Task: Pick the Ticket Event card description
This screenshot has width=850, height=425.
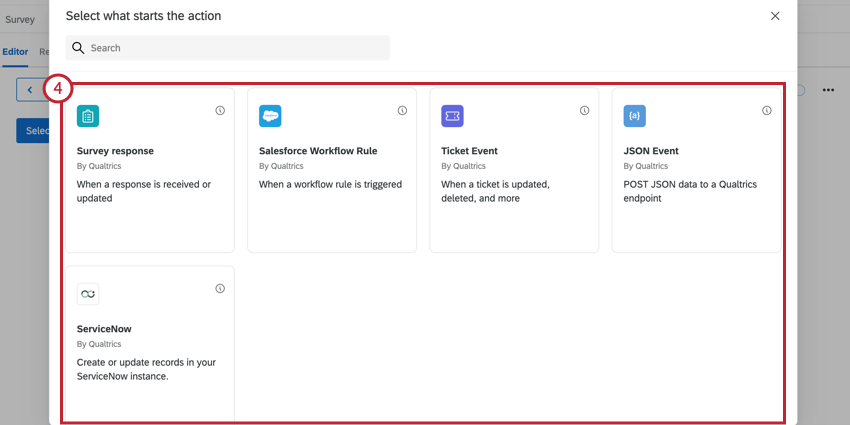Action: pos(495,191)
